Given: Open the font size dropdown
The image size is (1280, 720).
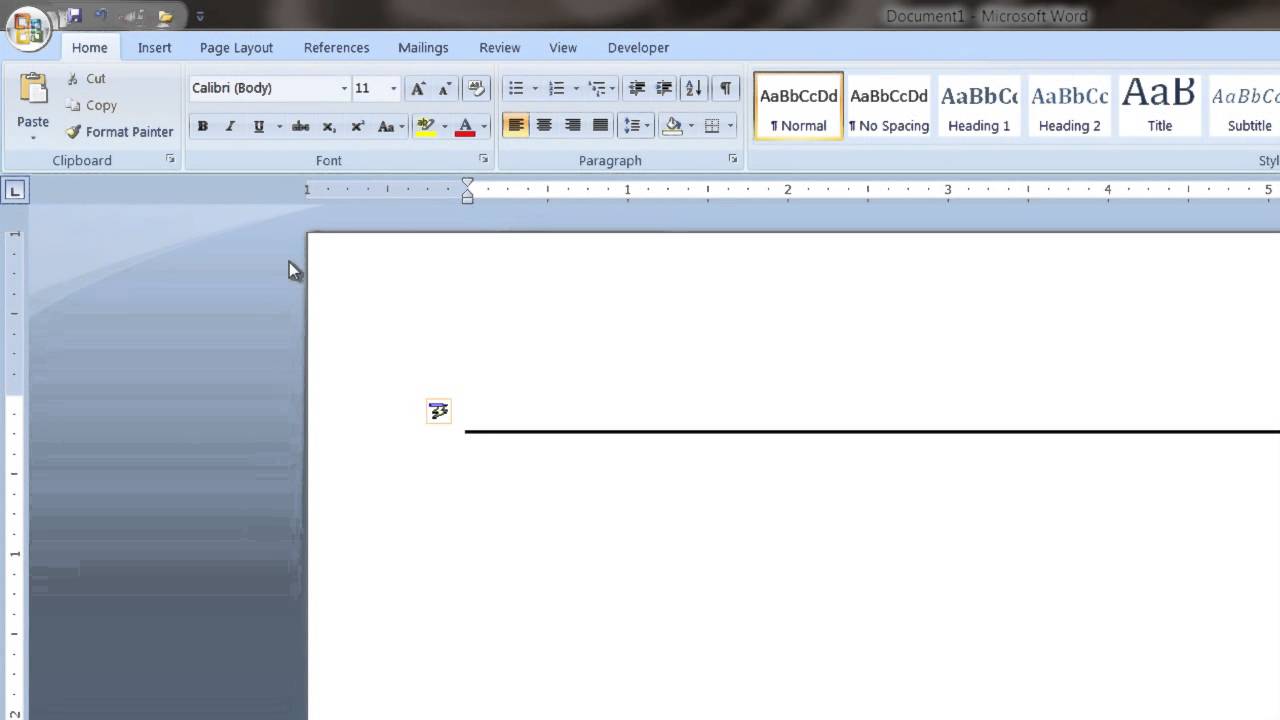Looking at the screenshot, I should point(393,88).
